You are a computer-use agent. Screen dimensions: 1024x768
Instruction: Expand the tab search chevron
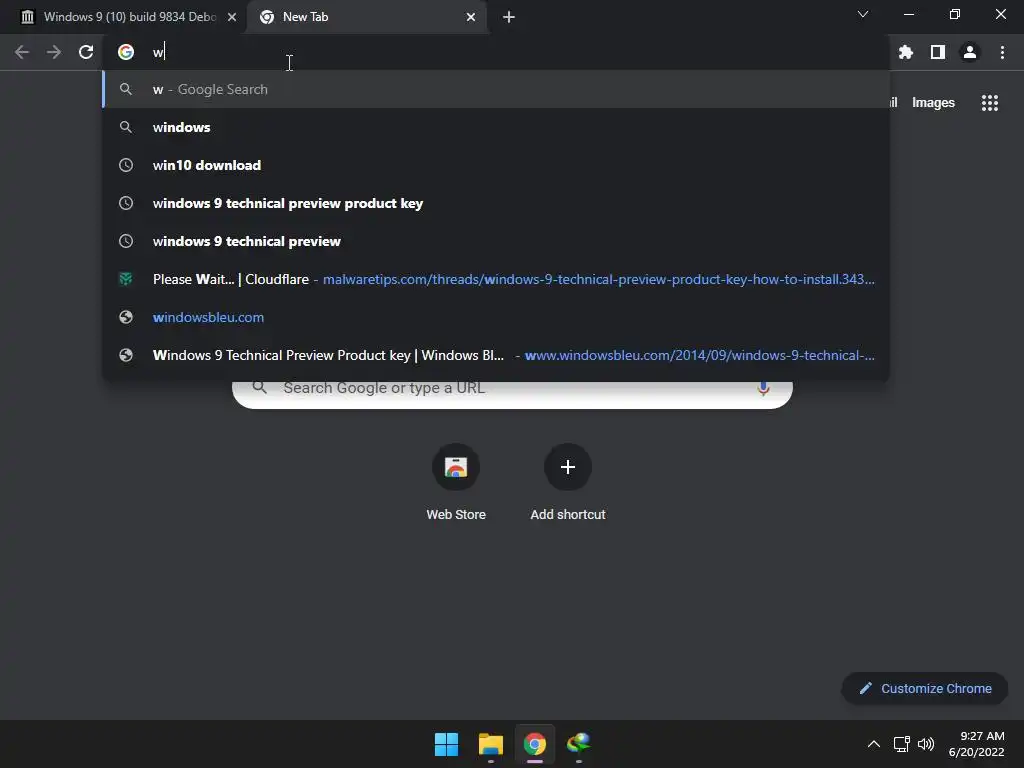pos(863,14)
